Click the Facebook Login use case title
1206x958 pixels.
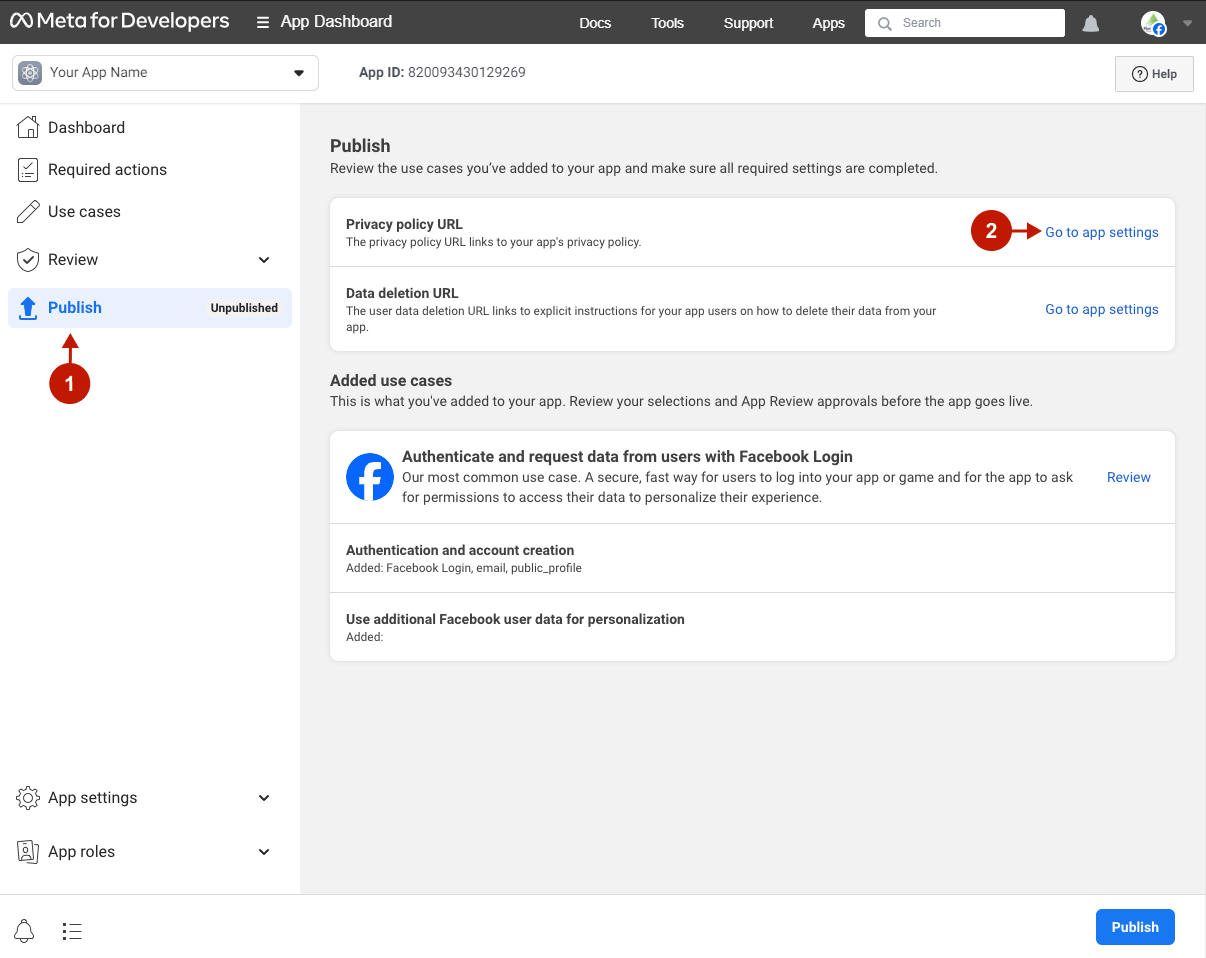(627, 456)
